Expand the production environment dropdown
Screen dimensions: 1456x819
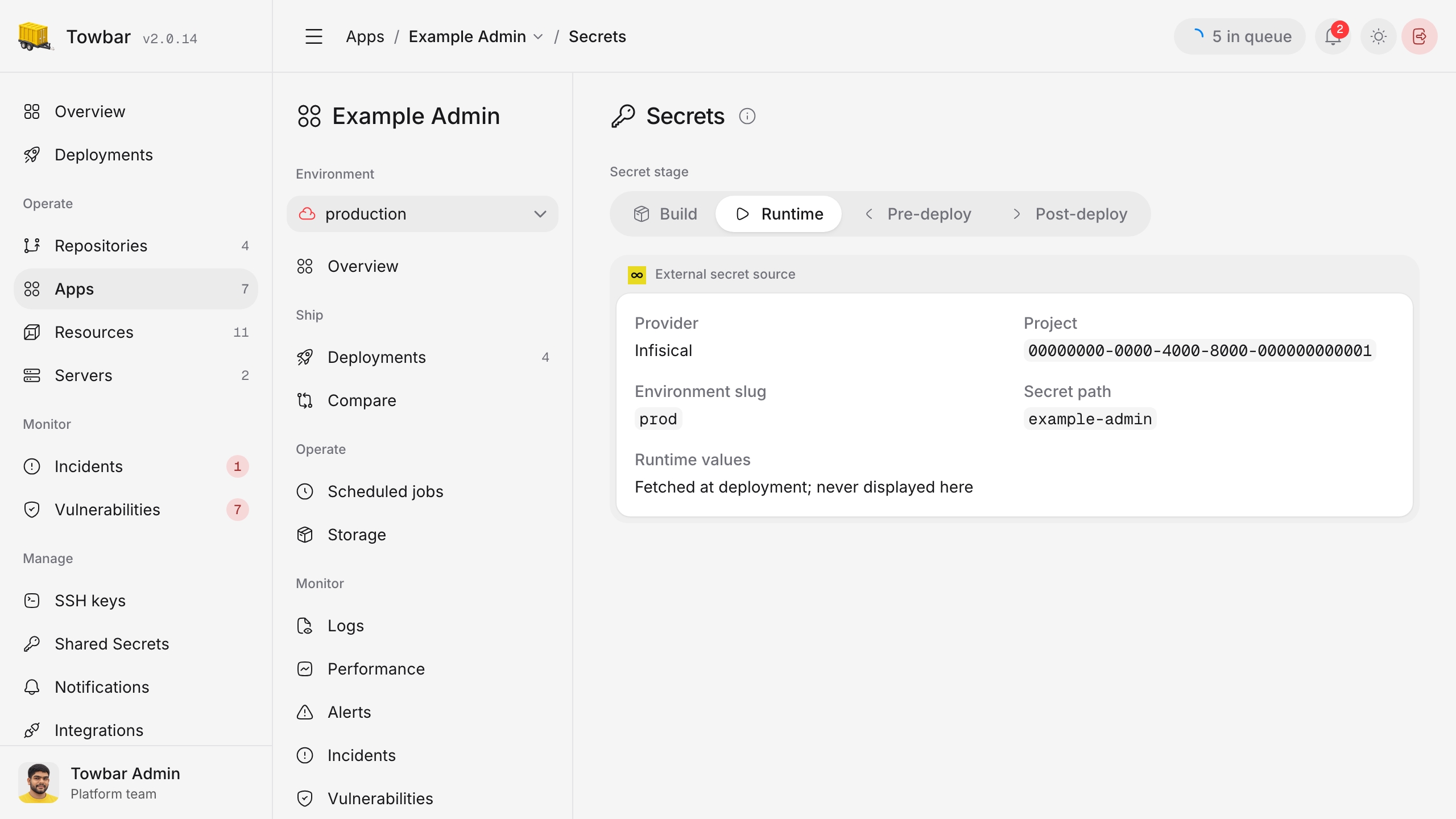coord(422,214)
